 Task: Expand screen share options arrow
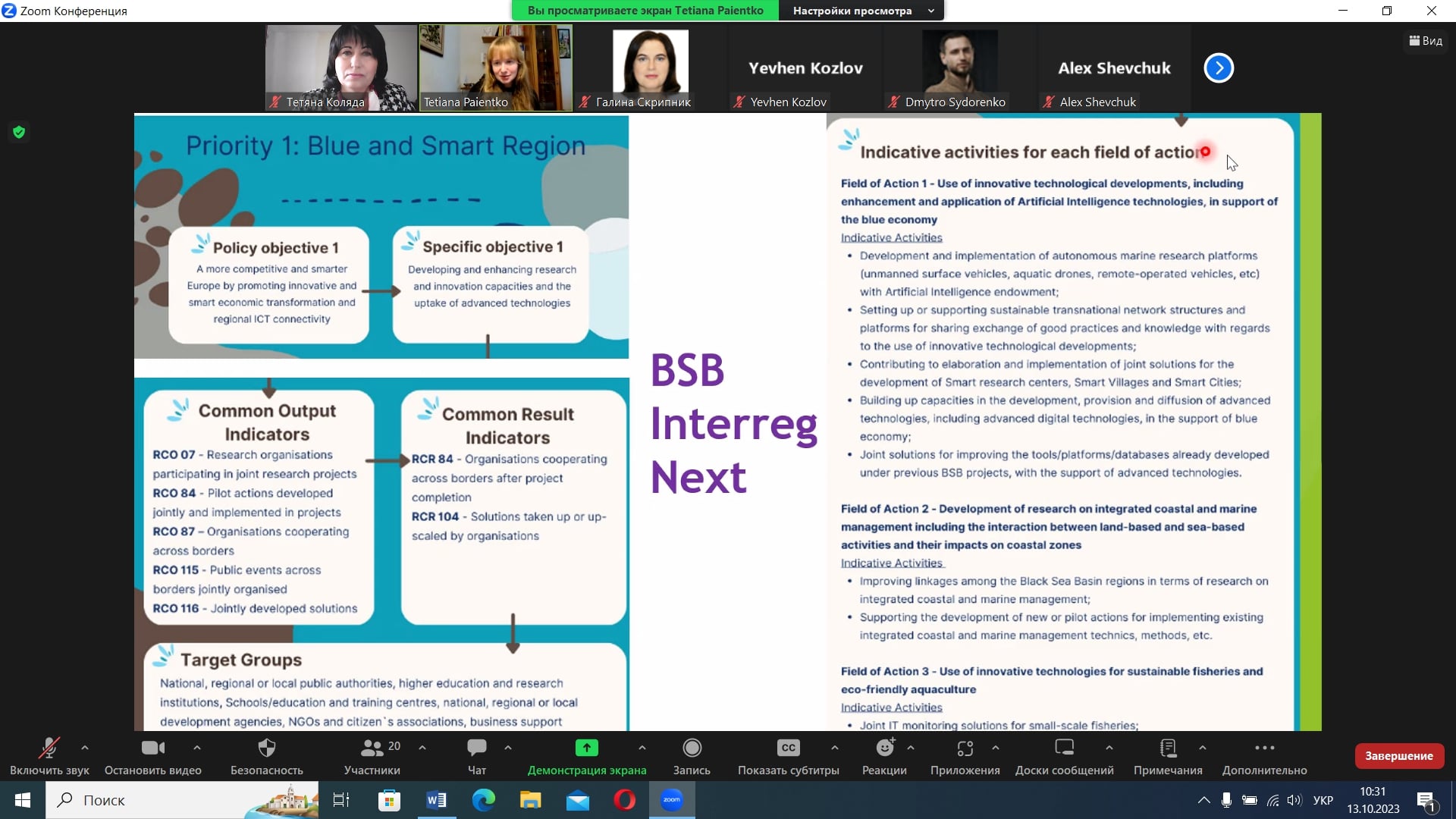[x=642, y=748]
